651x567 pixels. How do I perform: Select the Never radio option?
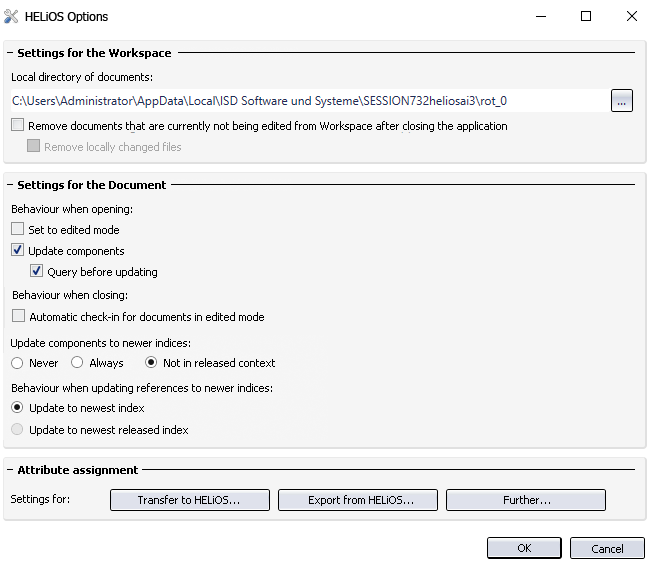pyautogui.click(x=18, y=363)
